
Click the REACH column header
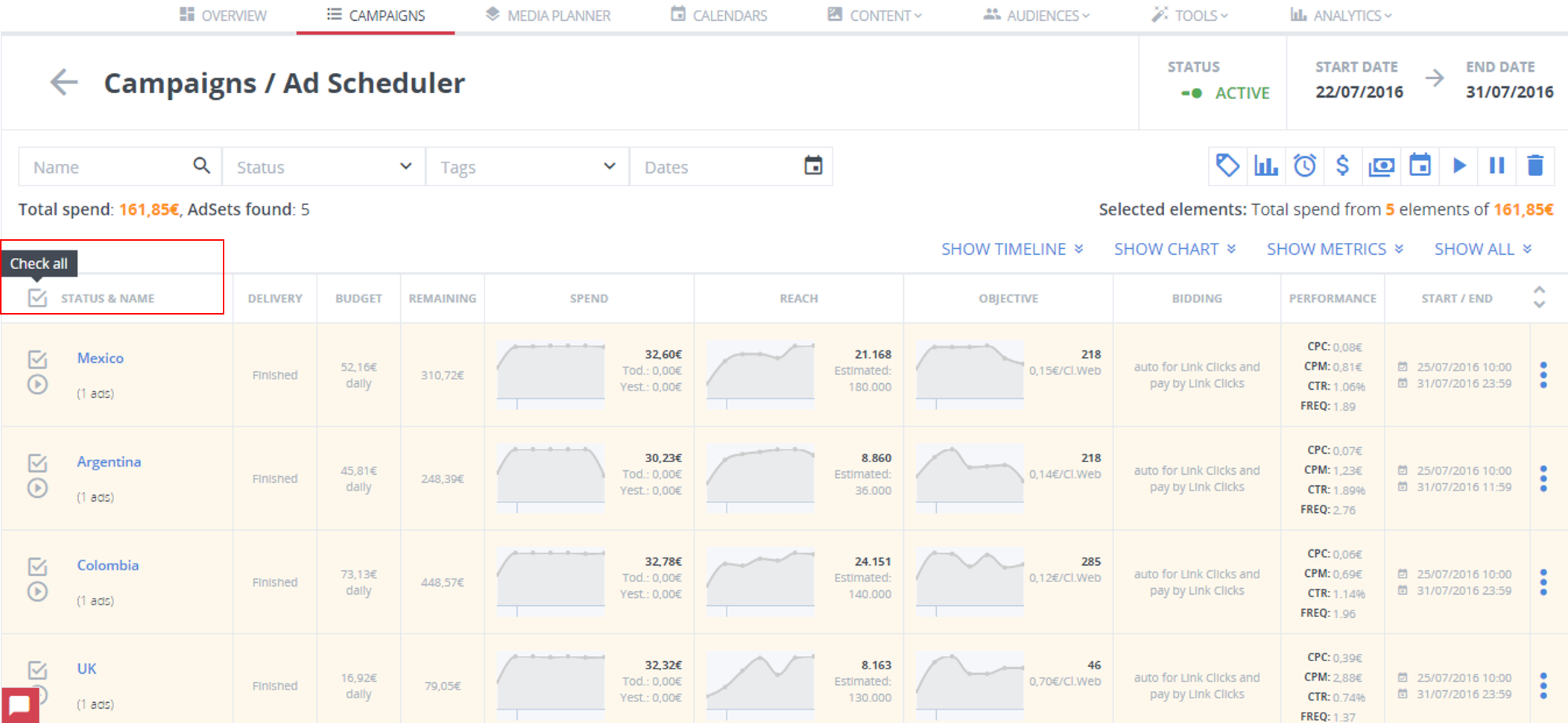(799, 298)
